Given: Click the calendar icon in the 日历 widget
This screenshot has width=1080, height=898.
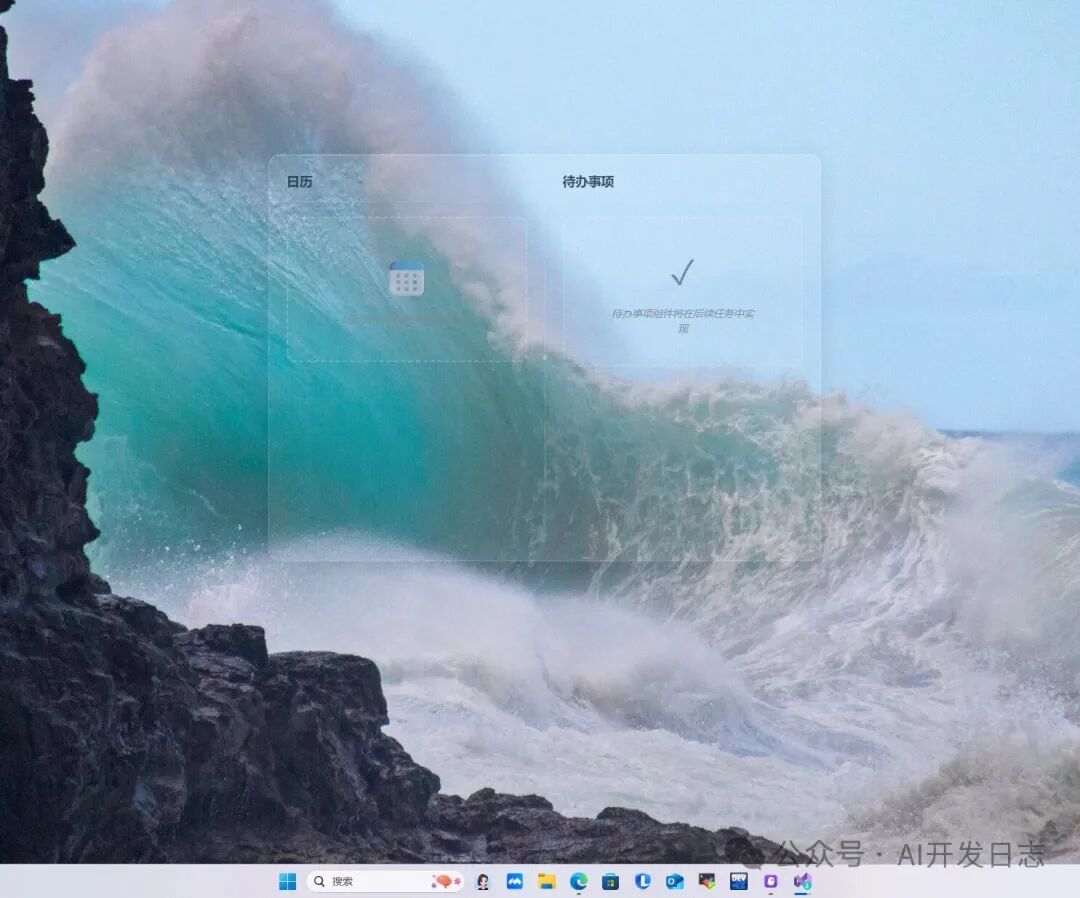Looking at the screenshot, I should [406, 278].
